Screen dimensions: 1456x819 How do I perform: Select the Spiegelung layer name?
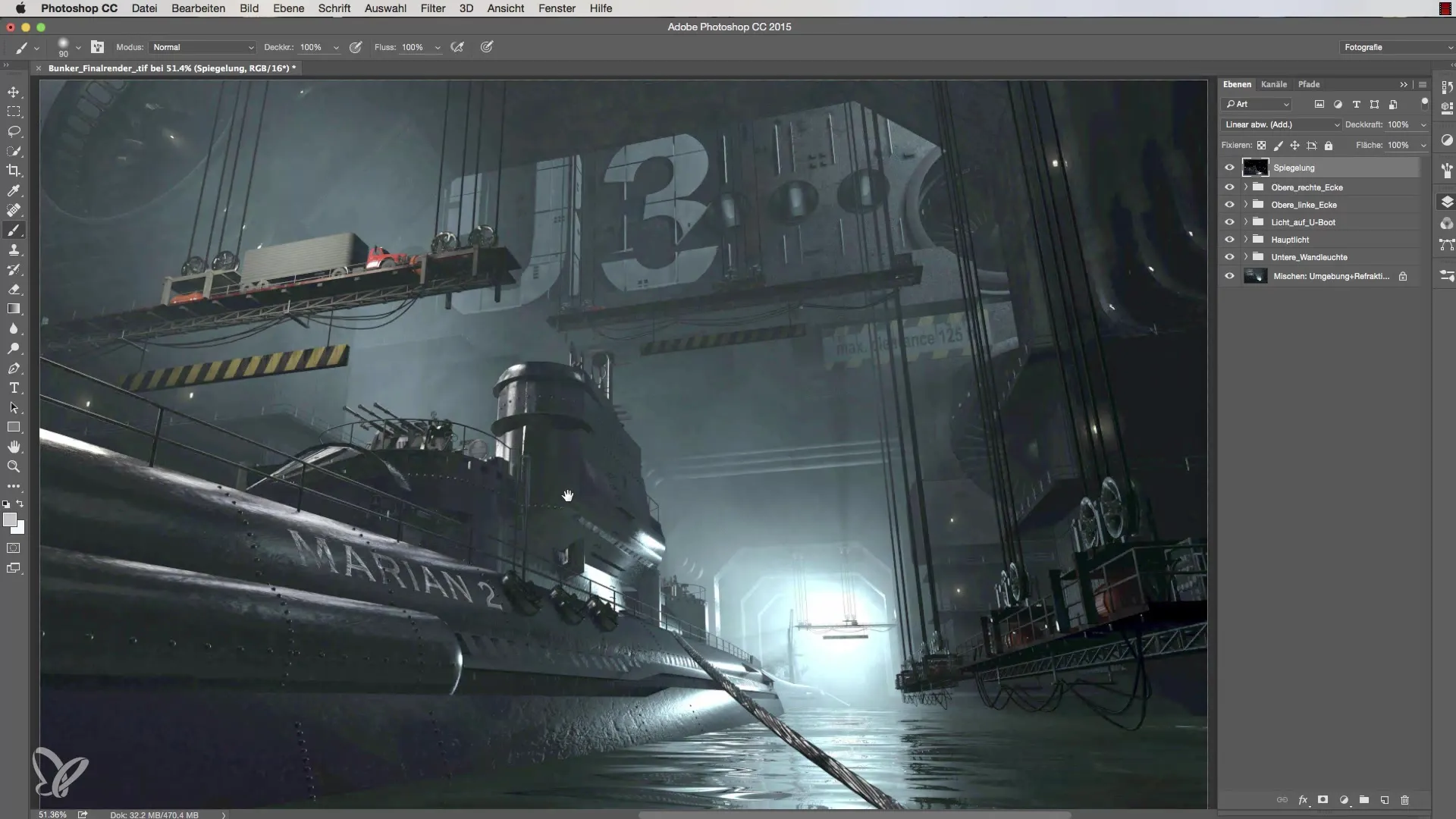click(x=1294, y=168)
